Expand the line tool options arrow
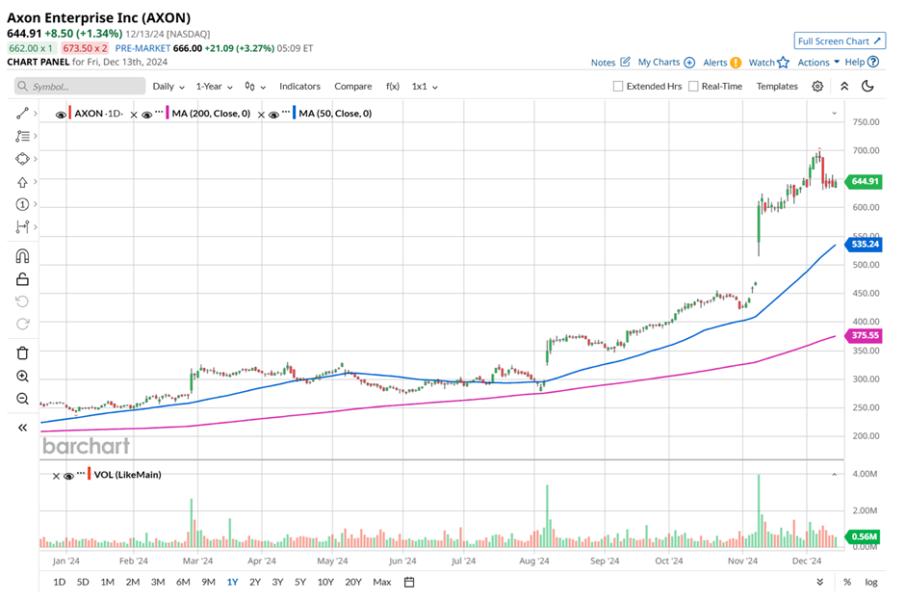This screenshot has height=600, width=905. pyautogui.click(x=35, y=114)
